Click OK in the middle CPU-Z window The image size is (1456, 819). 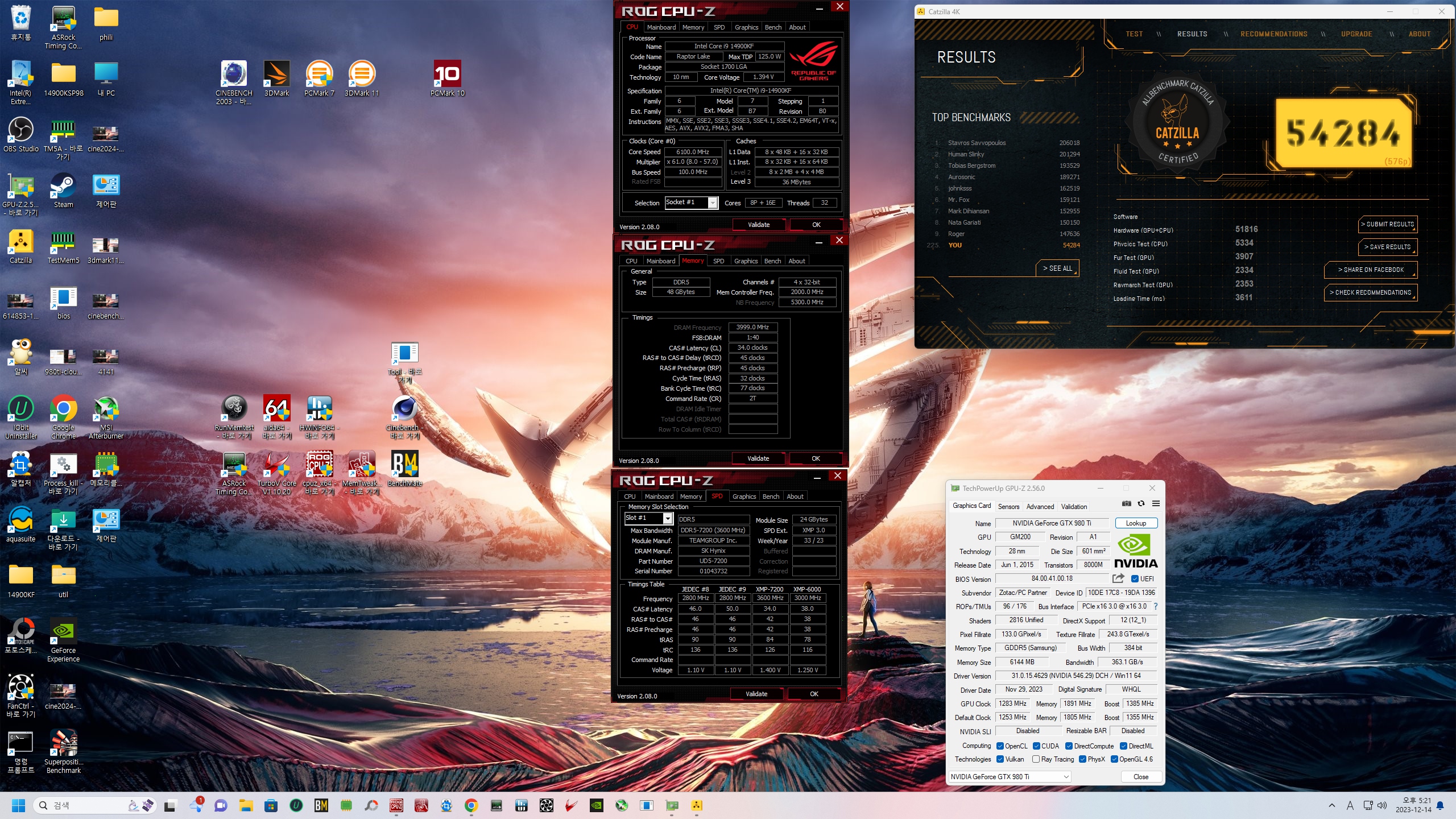coord(816,458)
